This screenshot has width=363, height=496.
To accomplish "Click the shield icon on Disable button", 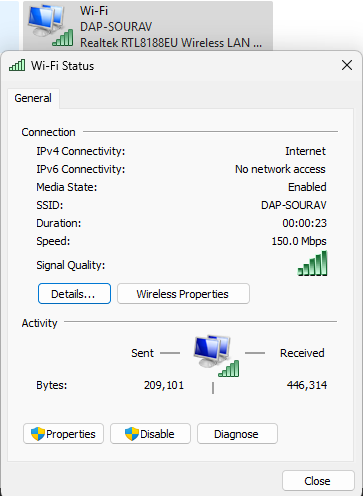I will [132, 434].
